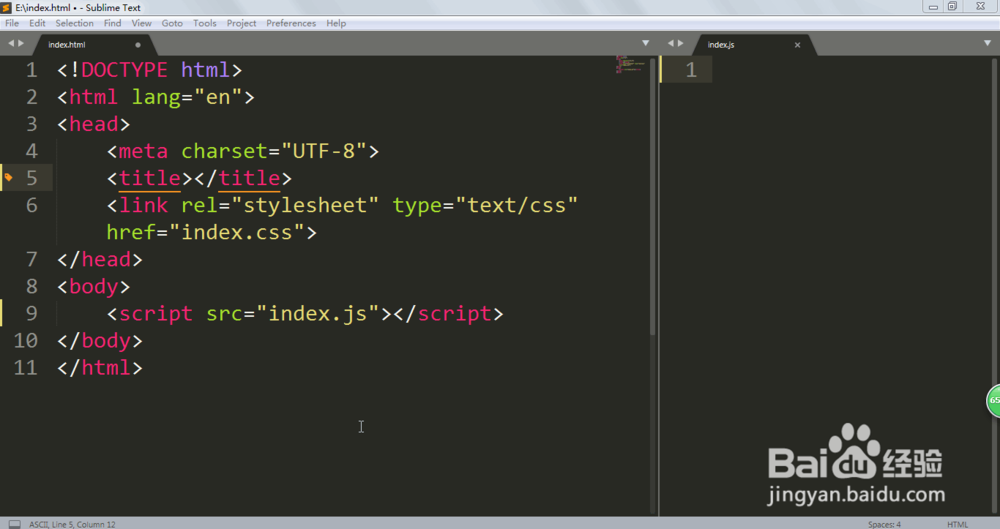Viewport: 1000px width, 529px height.
Task: Restore down the Sublime Text window
Action: pos(952,6)
